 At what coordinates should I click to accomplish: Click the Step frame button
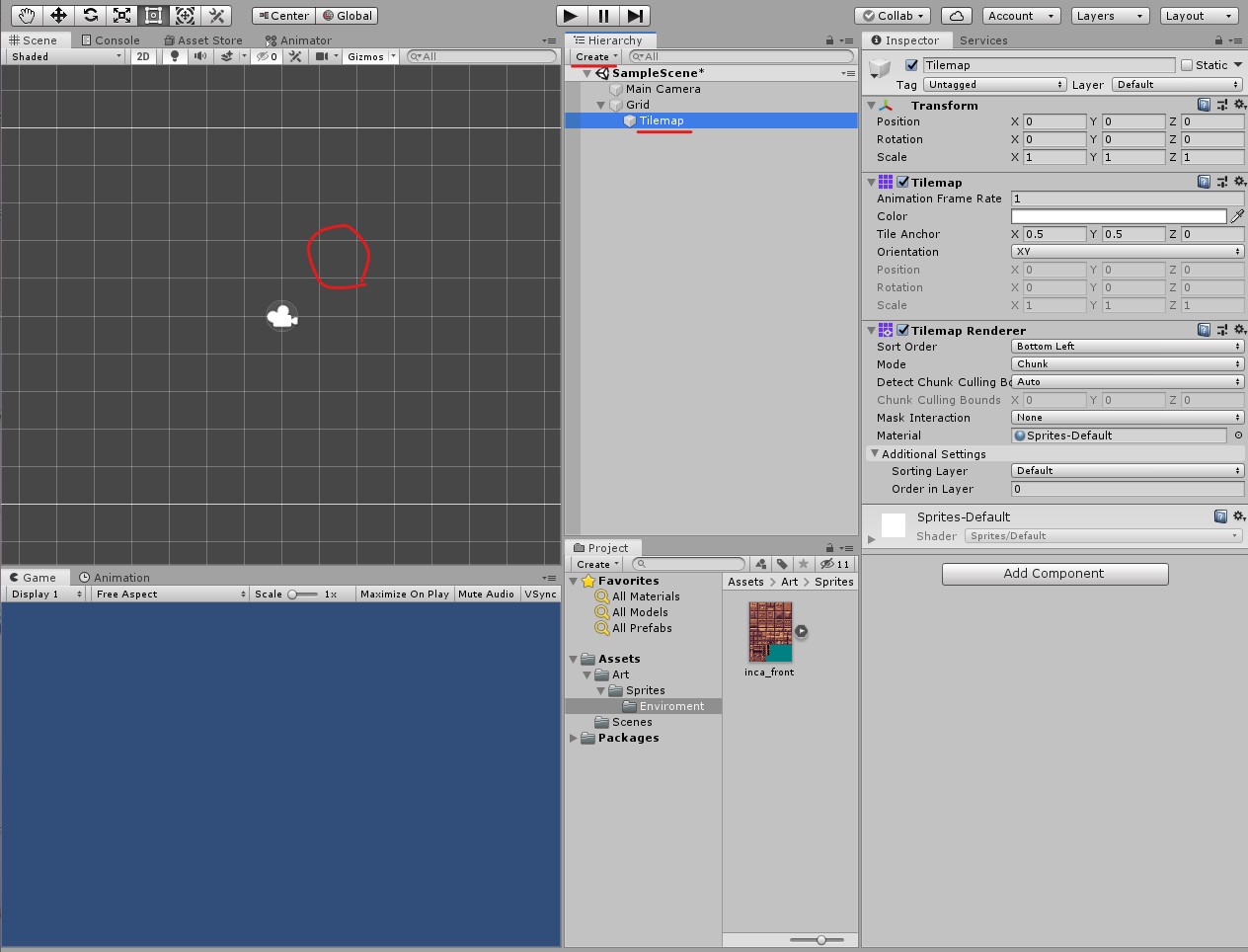click(635, 15)
